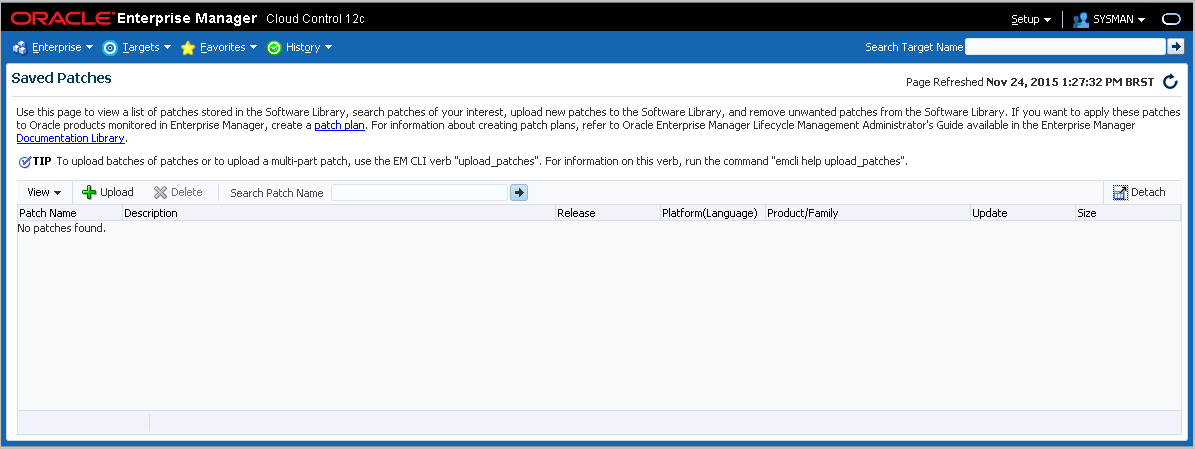Click the Oracle Enterprise Manager logo
1195x449 pixels.
click(133, 18)
